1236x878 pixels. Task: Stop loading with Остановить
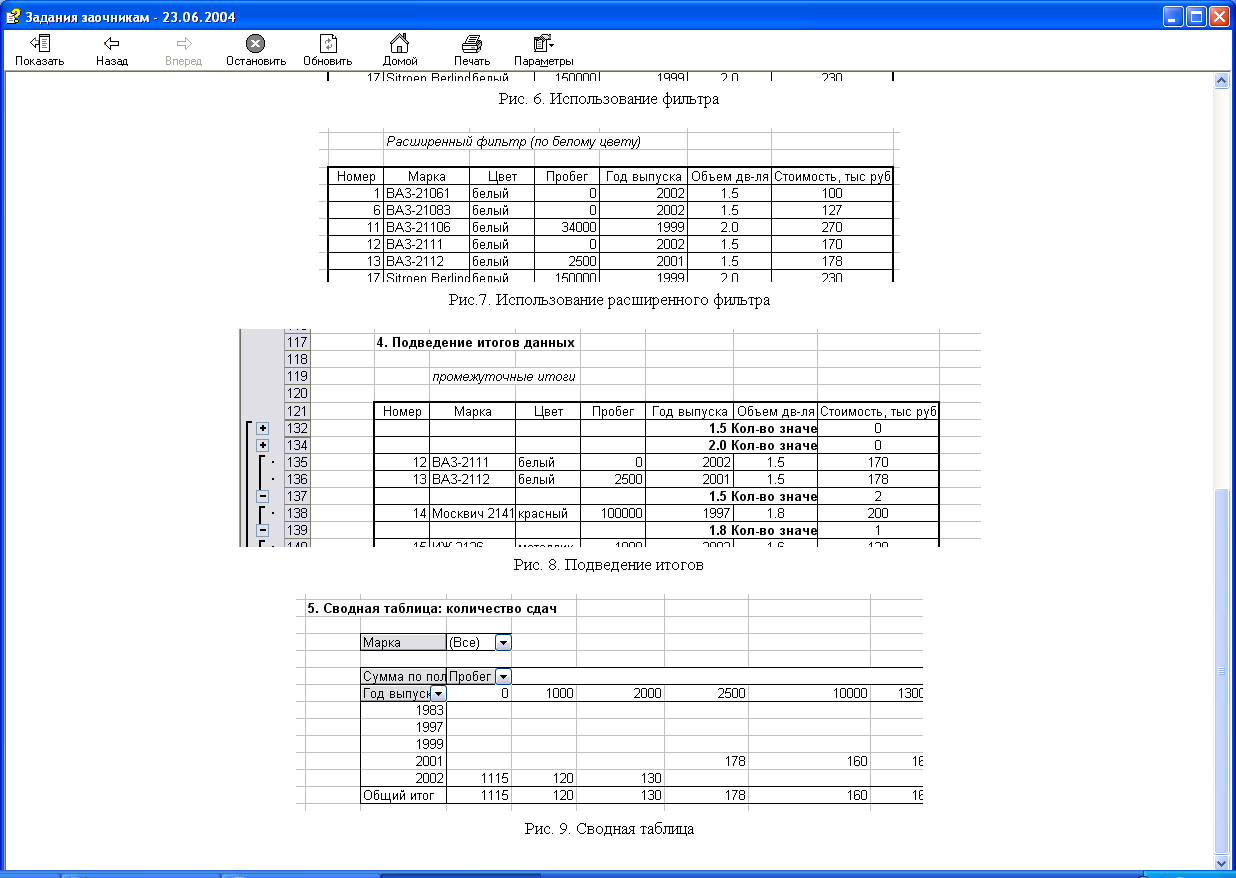(x=256, y=50)
